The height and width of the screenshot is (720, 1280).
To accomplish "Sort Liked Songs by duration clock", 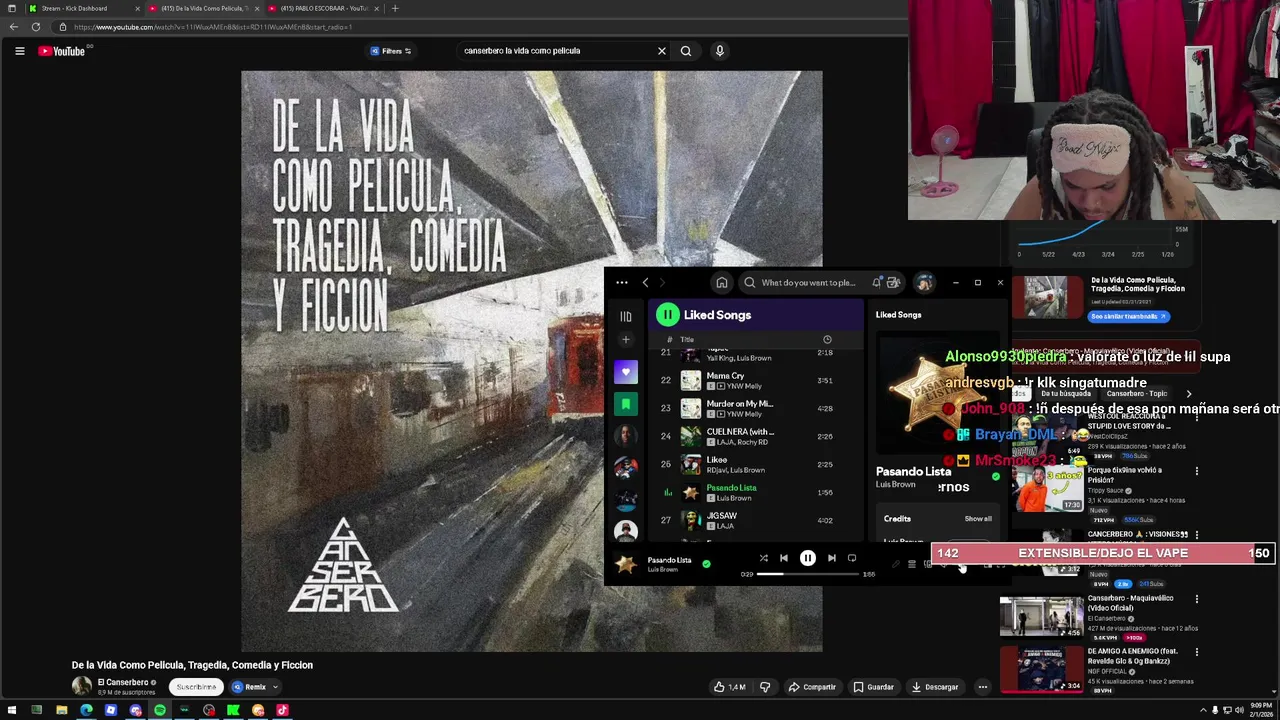I will coord(827,340).
